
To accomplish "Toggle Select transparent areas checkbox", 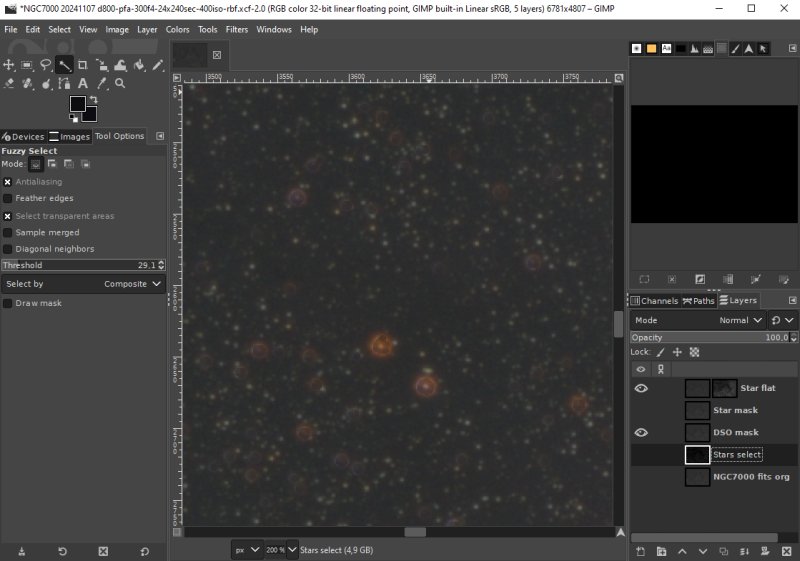I will point(8,216).
